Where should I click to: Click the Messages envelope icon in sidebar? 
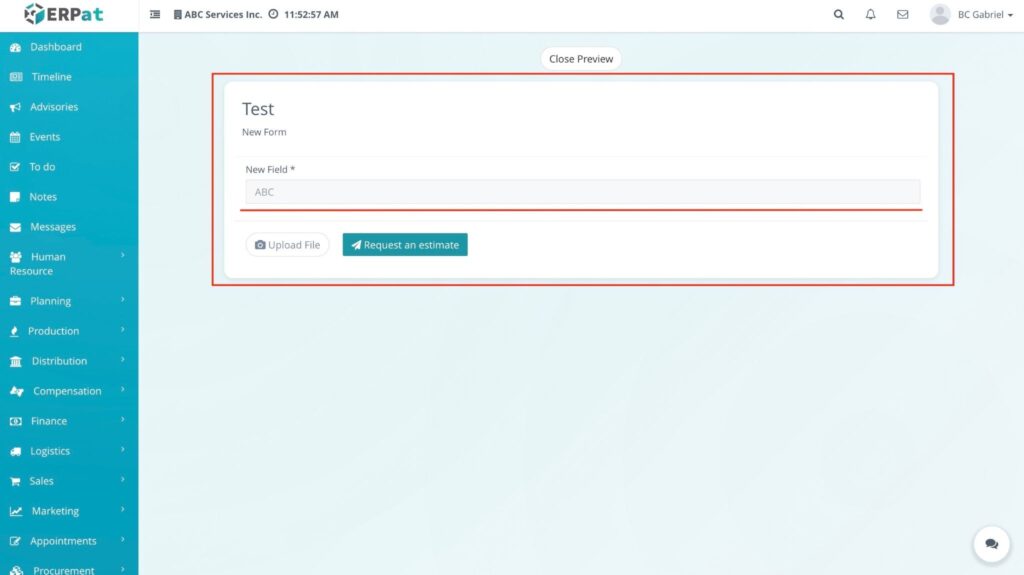point(16,227)
